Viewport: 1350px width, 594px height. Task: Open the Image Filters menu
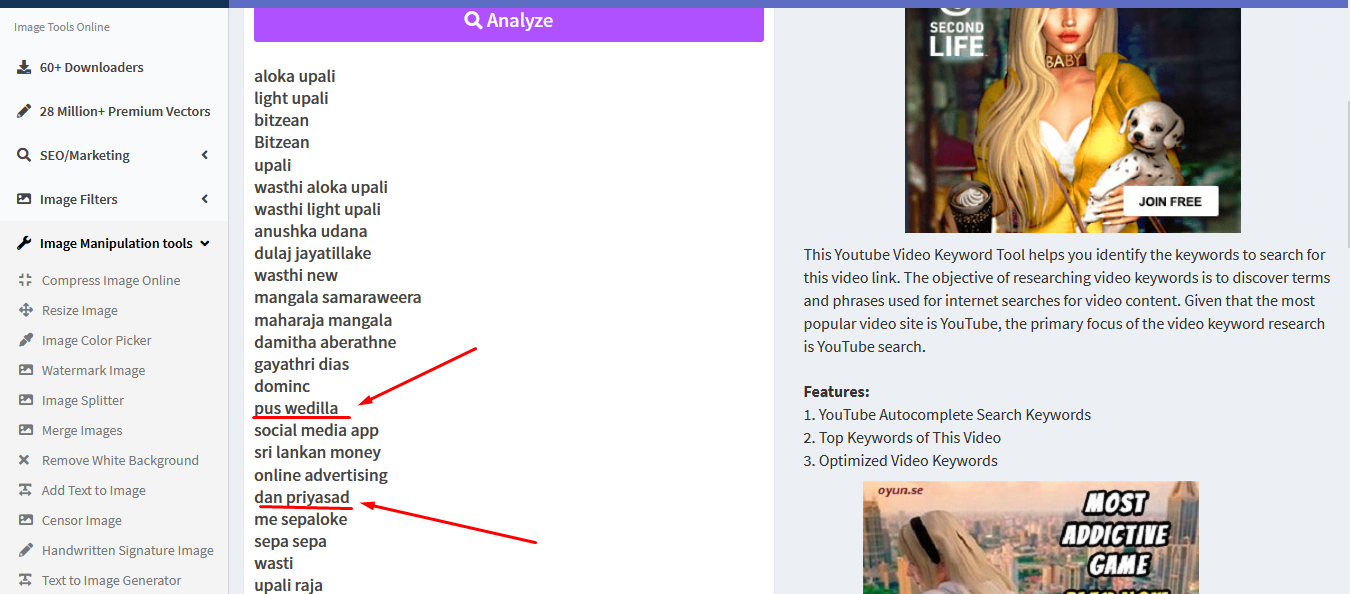tap(114, 199)
